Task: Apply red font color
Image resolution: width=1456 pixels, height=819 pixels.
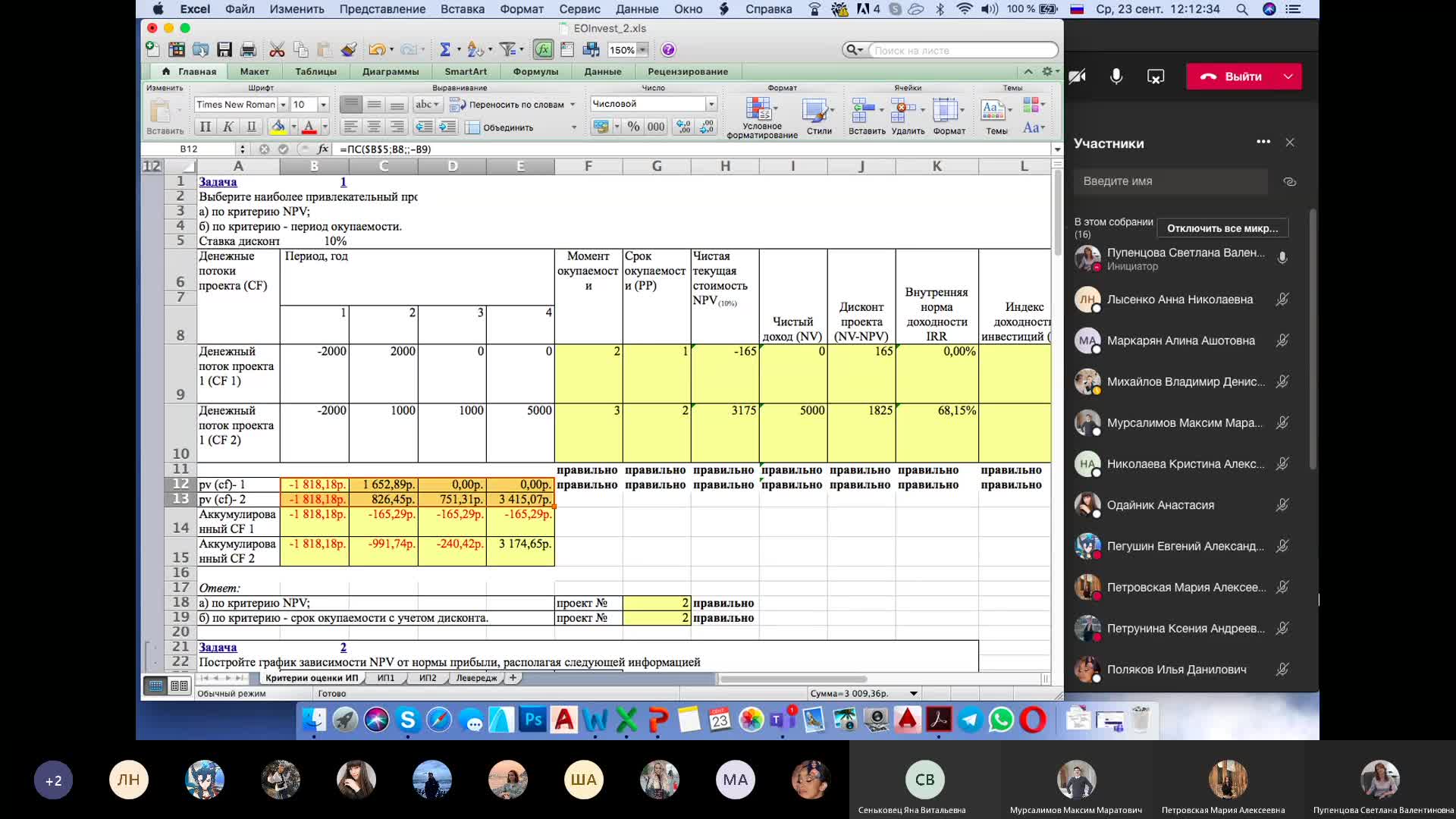Action: pyautogui.click(x=309, y=127)
